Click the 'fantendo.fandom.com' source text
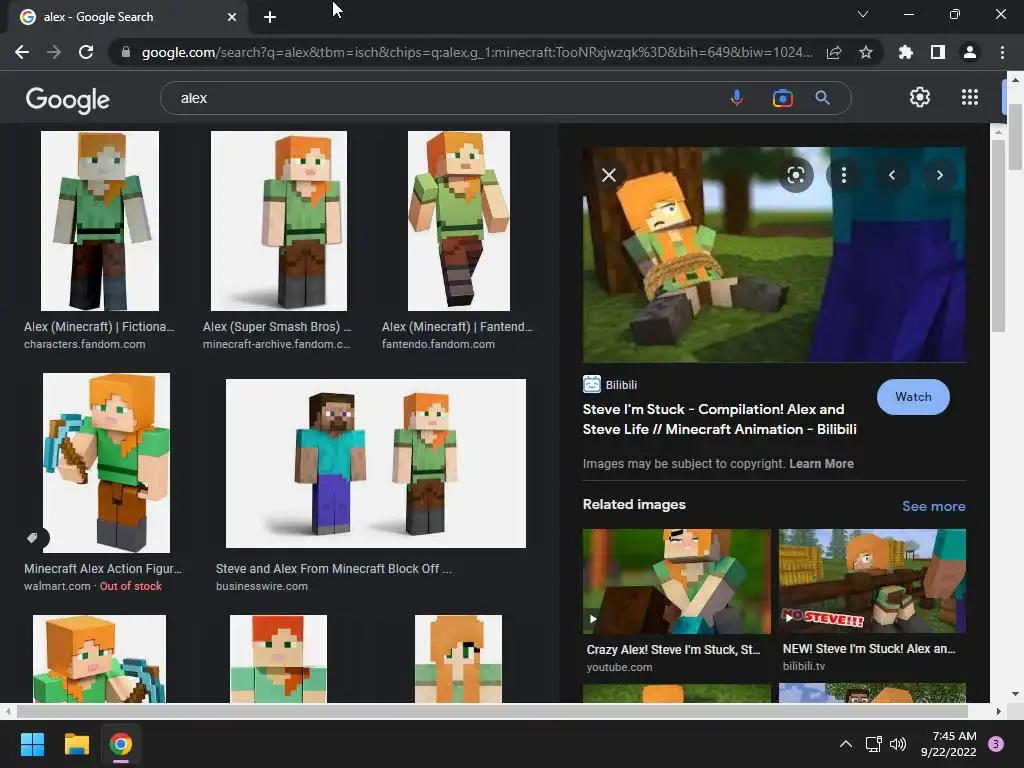Image resolution: width=1024 pixels, height=768 pixels. [x=438, y=344]
